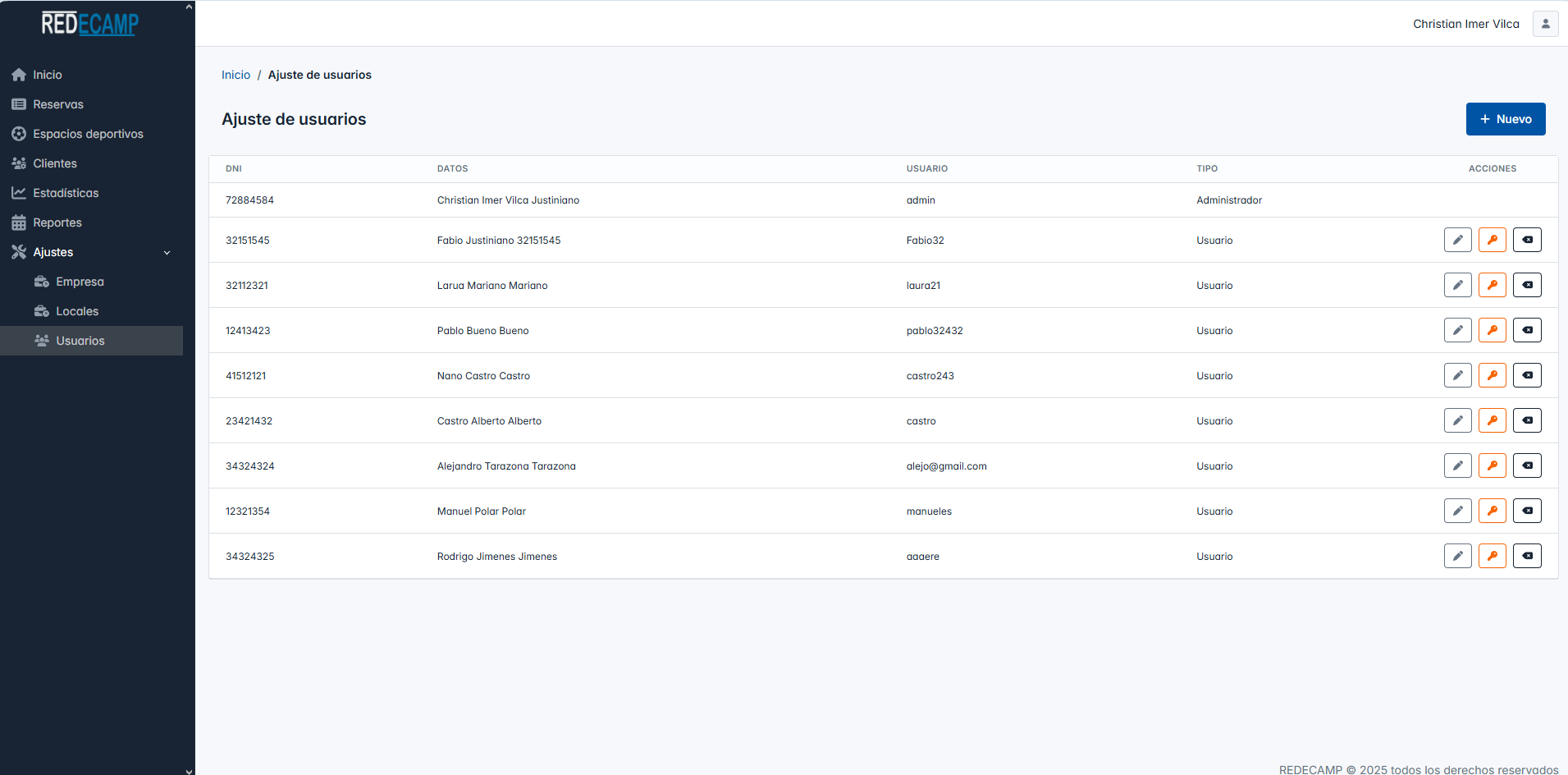Collapse the Ajustes menu chevron

(x=167, y=253)
